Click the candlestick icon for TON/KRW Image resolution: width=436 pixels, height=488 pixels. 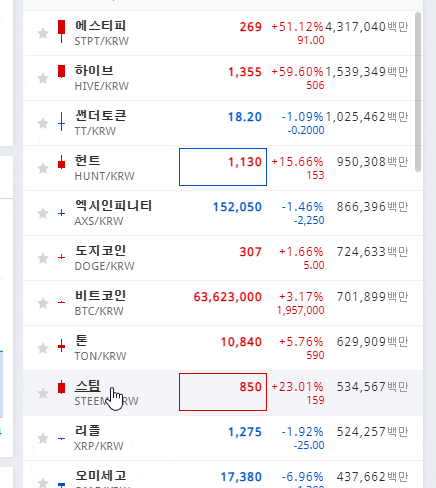pyautogui.click(x=61, y=346)
